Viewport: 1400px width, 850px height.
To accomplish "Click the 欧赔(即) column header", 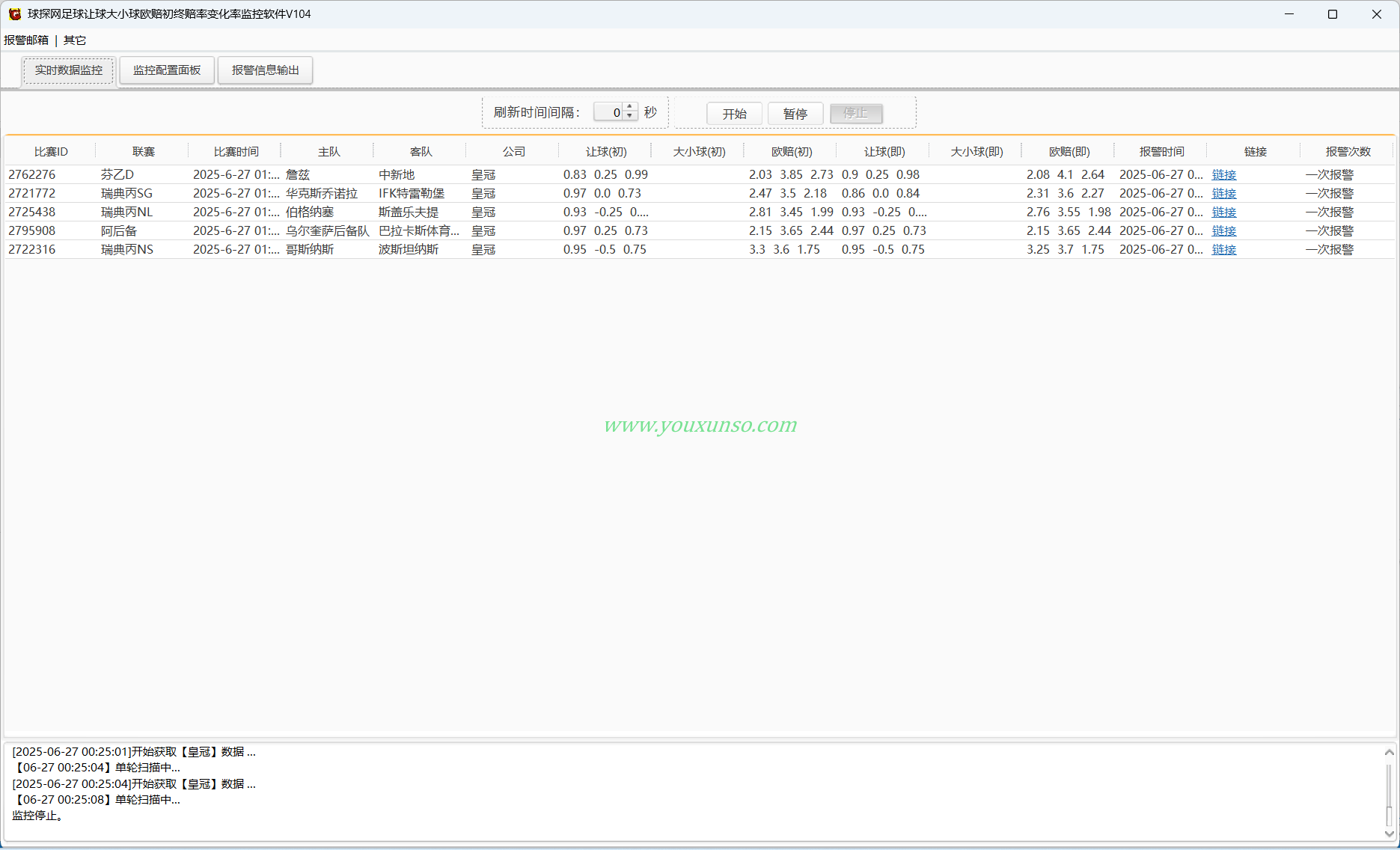I will pyautogui.click(x=1069, y=152).
